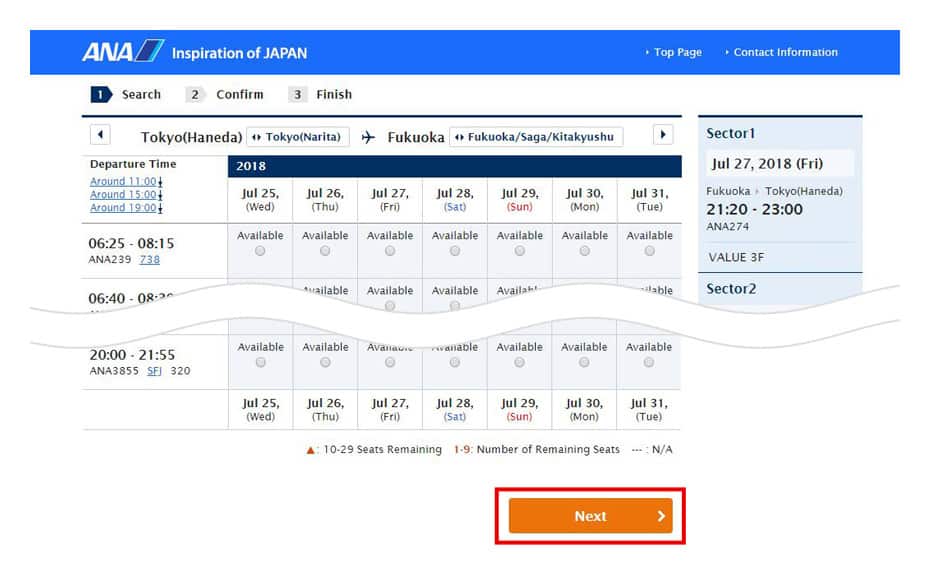Open the 738 aircraft type link
Screen dimensions: 930x575
[149, 260]
